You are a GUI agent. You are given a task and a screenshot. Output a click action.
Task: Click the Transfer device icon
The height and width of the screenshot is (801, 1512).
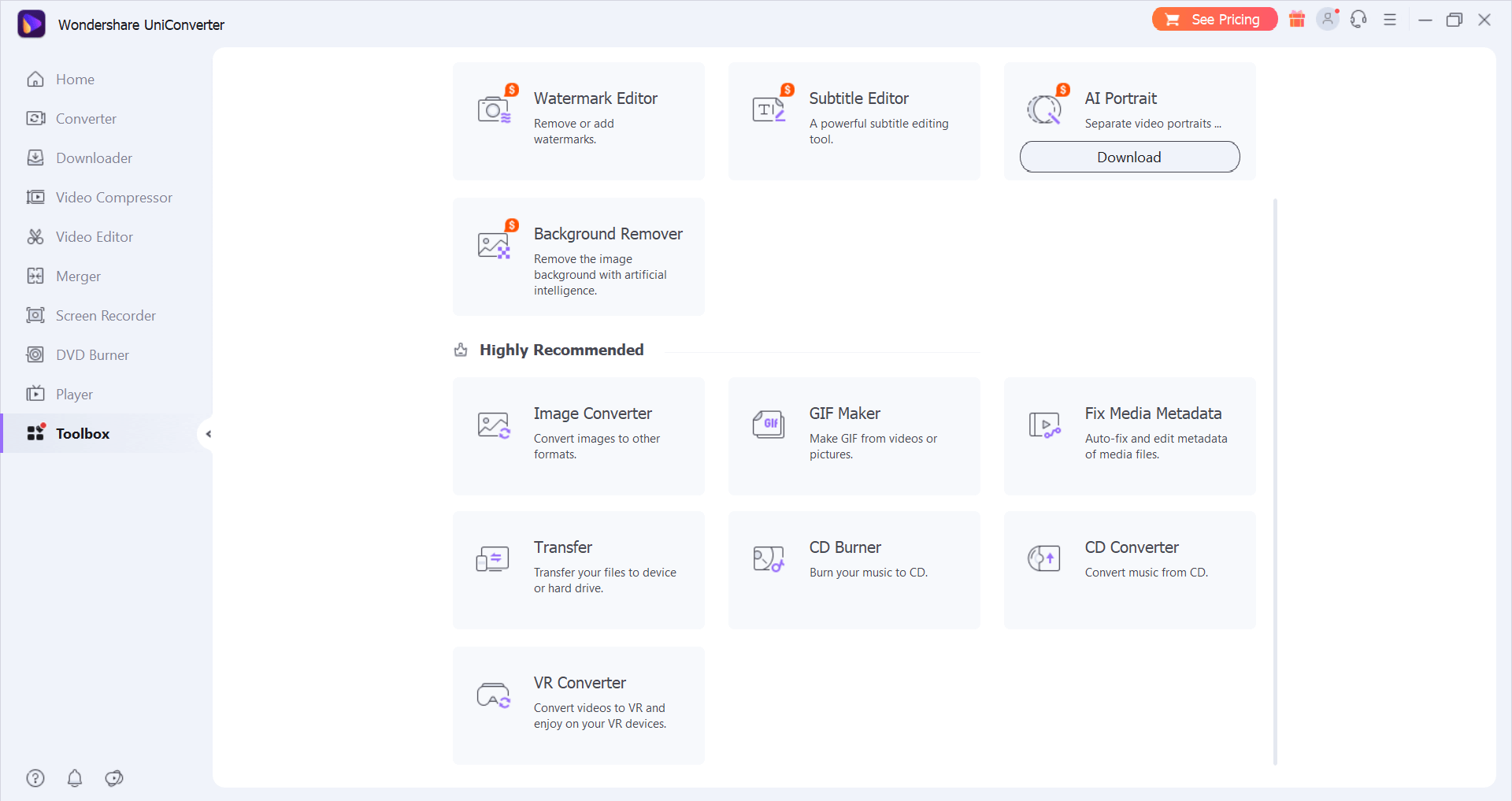[x=493, y=559]
